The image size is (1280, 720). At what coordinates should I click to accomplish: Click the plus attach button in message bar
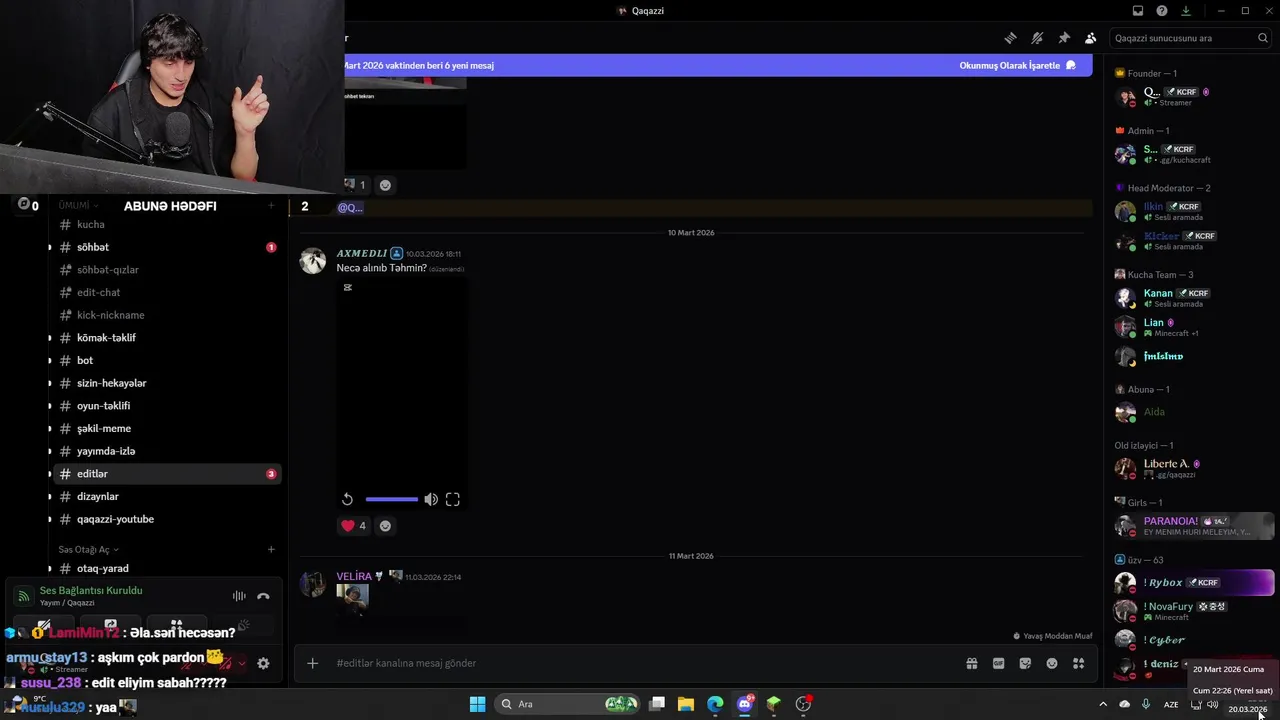pos(312,663)
